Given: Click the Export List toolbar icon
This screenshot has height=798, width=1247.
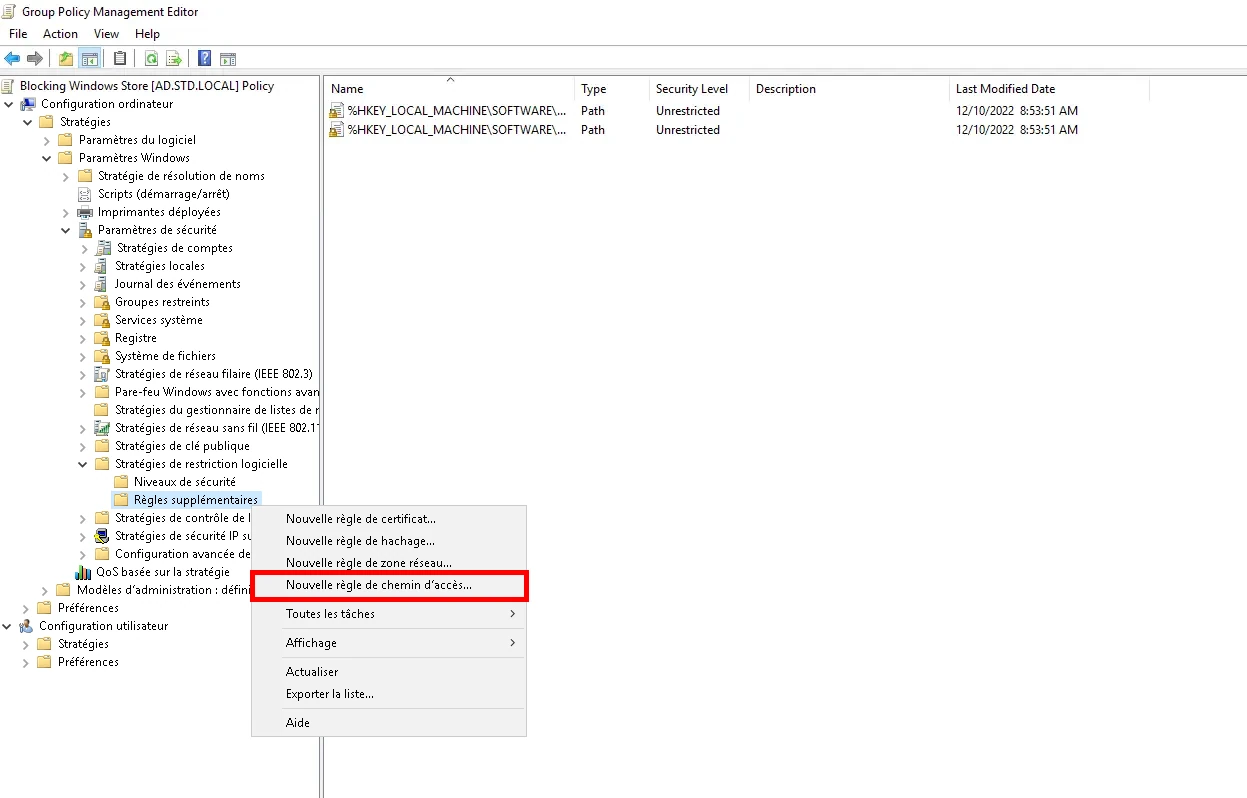Looking at the screenshot, I should (x=174, y=59).
